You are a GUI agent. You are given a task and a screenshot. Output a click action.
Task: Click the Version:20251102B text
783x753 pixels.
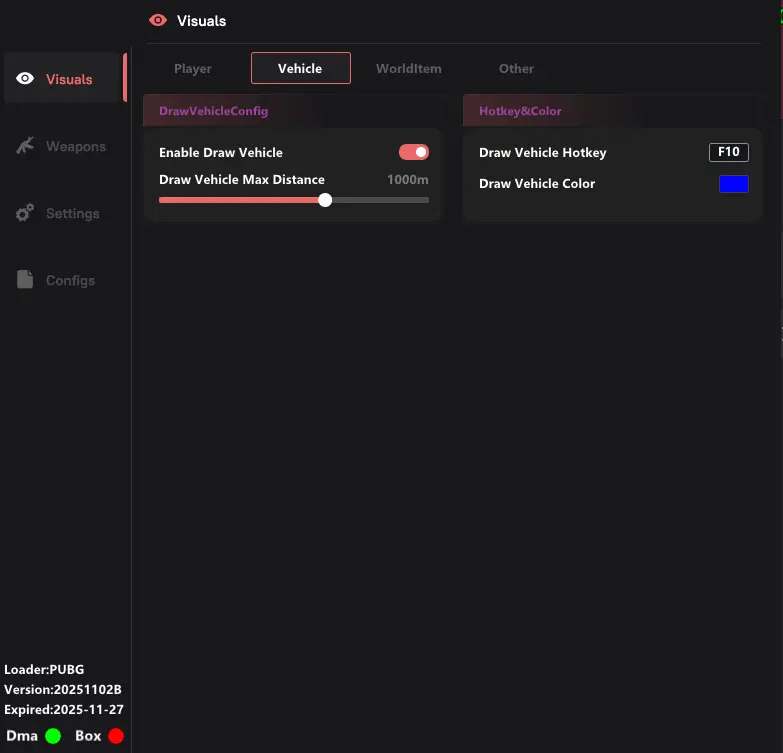click(62, 689)
